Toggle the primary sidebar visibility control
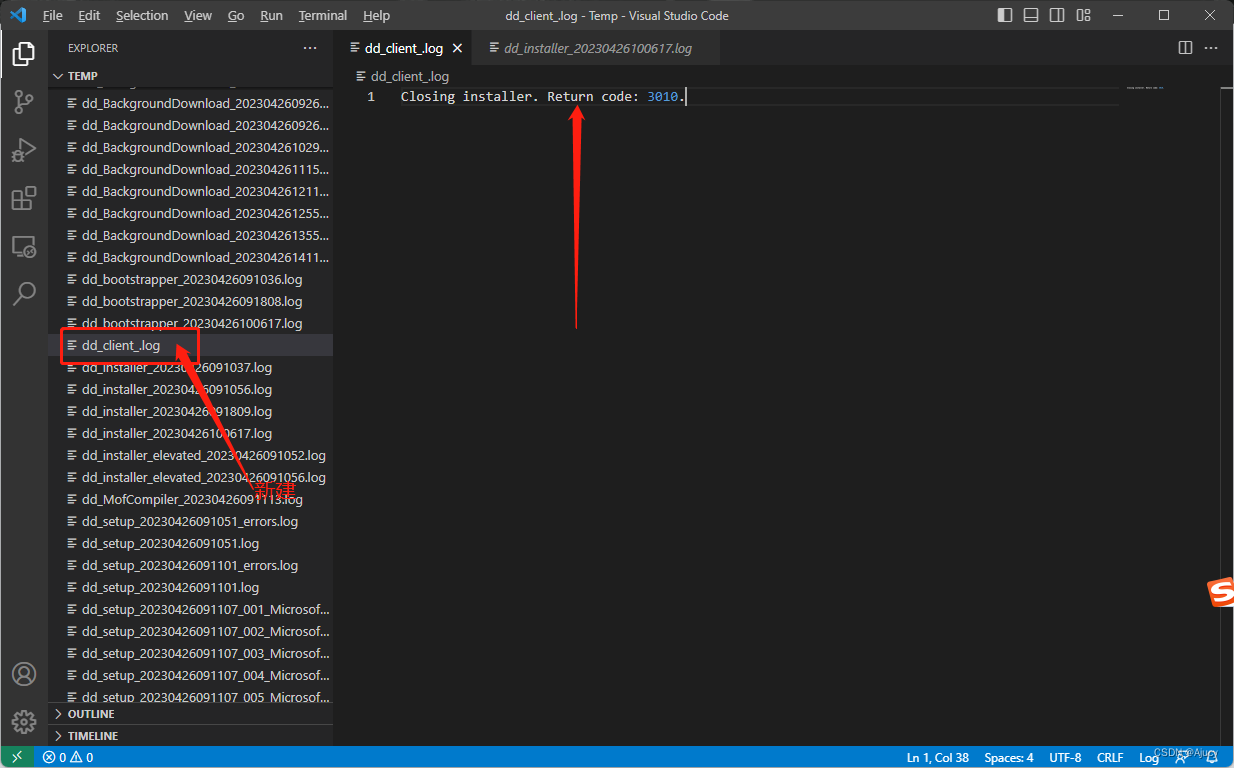1234x768 pixels. tap(1005, 15)
